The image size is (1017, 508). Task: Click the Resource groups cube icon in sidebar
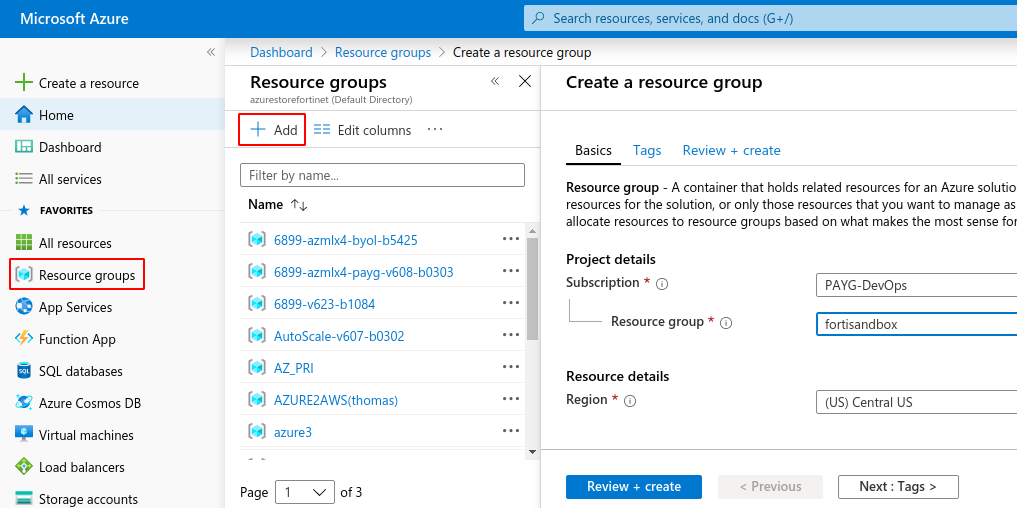click(x=23, y=275)
